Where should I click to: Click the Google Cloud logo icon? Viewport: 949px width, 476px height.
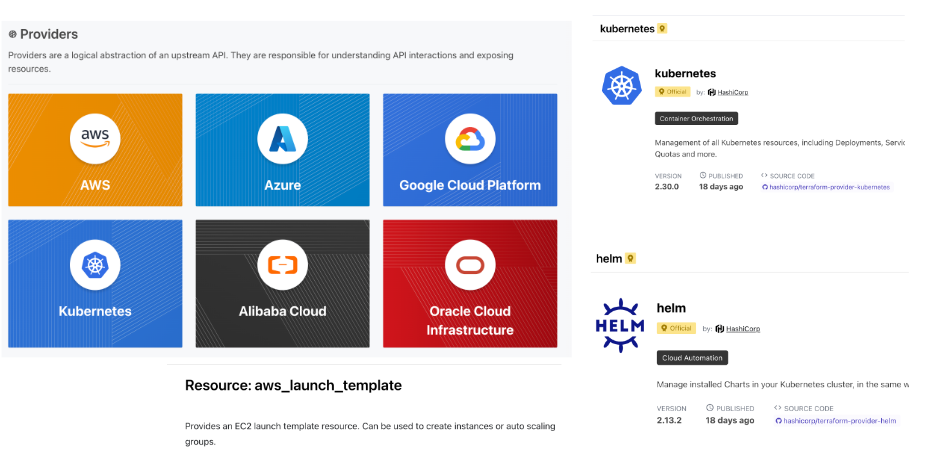pyautogui.click(x=470, y=139)
